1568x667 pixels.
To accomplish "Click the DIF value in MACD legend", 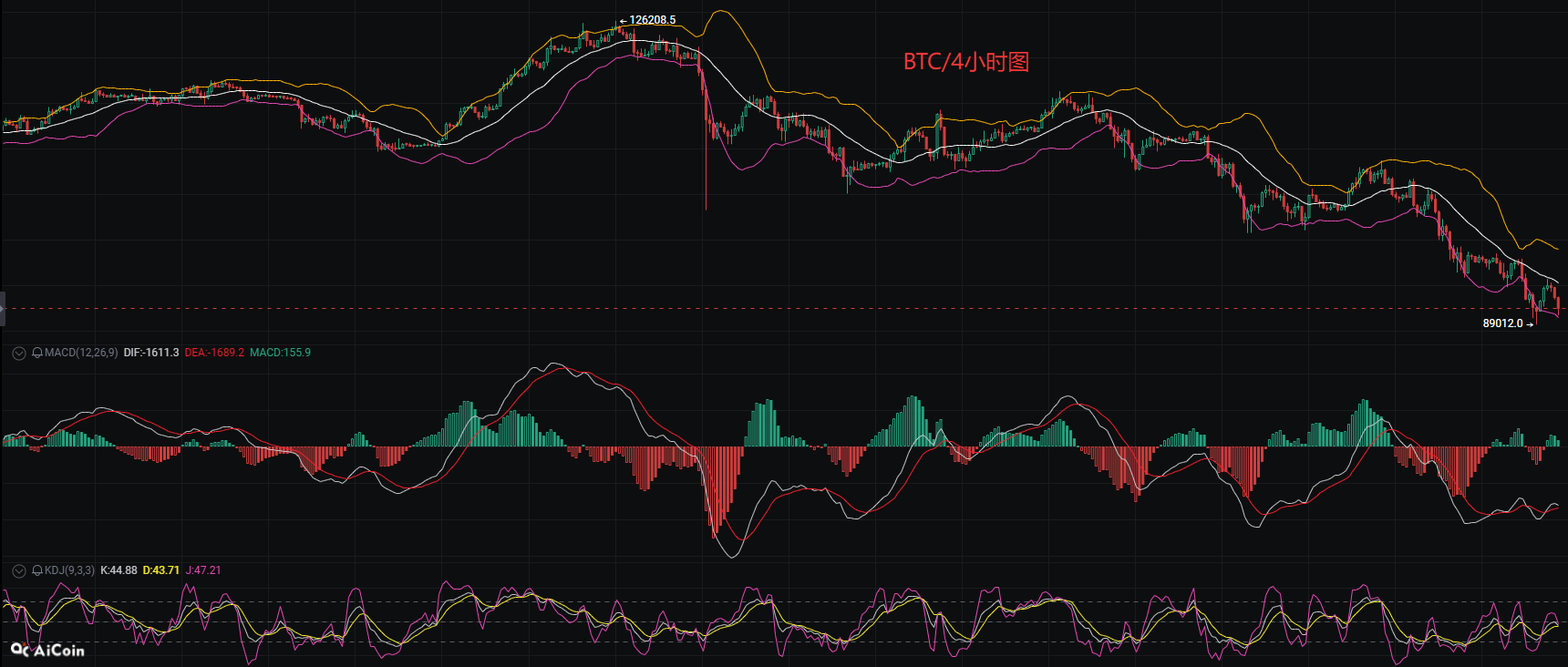I will 151,353.
